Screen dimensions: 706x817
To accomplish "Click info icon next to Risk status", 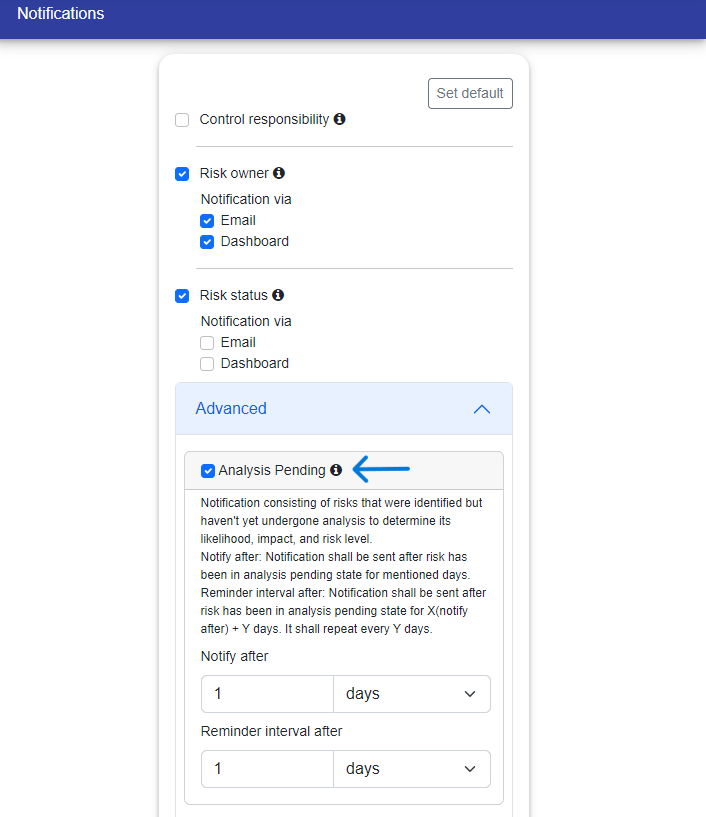I will [278, 295].
